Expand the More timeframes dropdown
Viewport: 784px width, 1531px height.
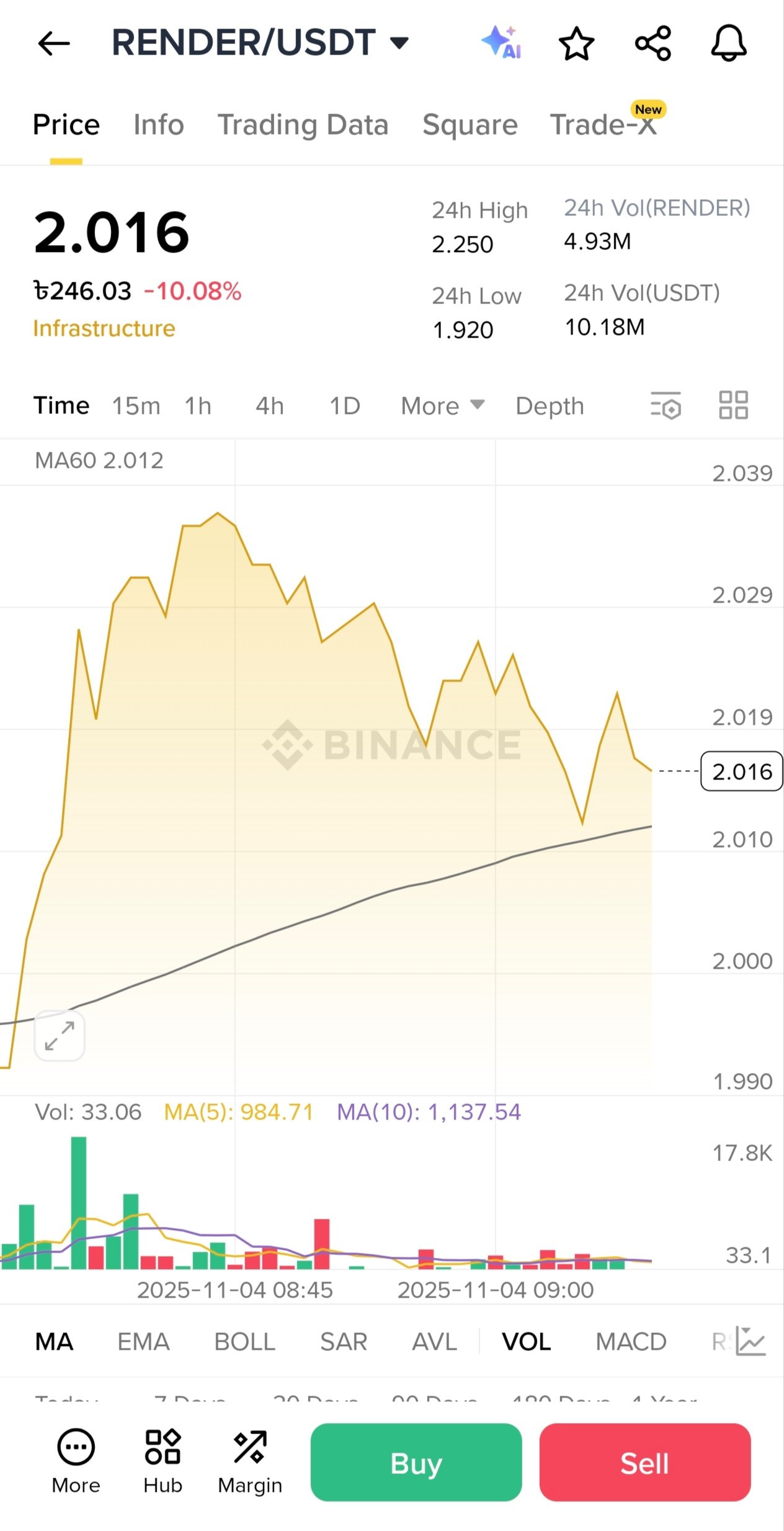tap(442, 406)
